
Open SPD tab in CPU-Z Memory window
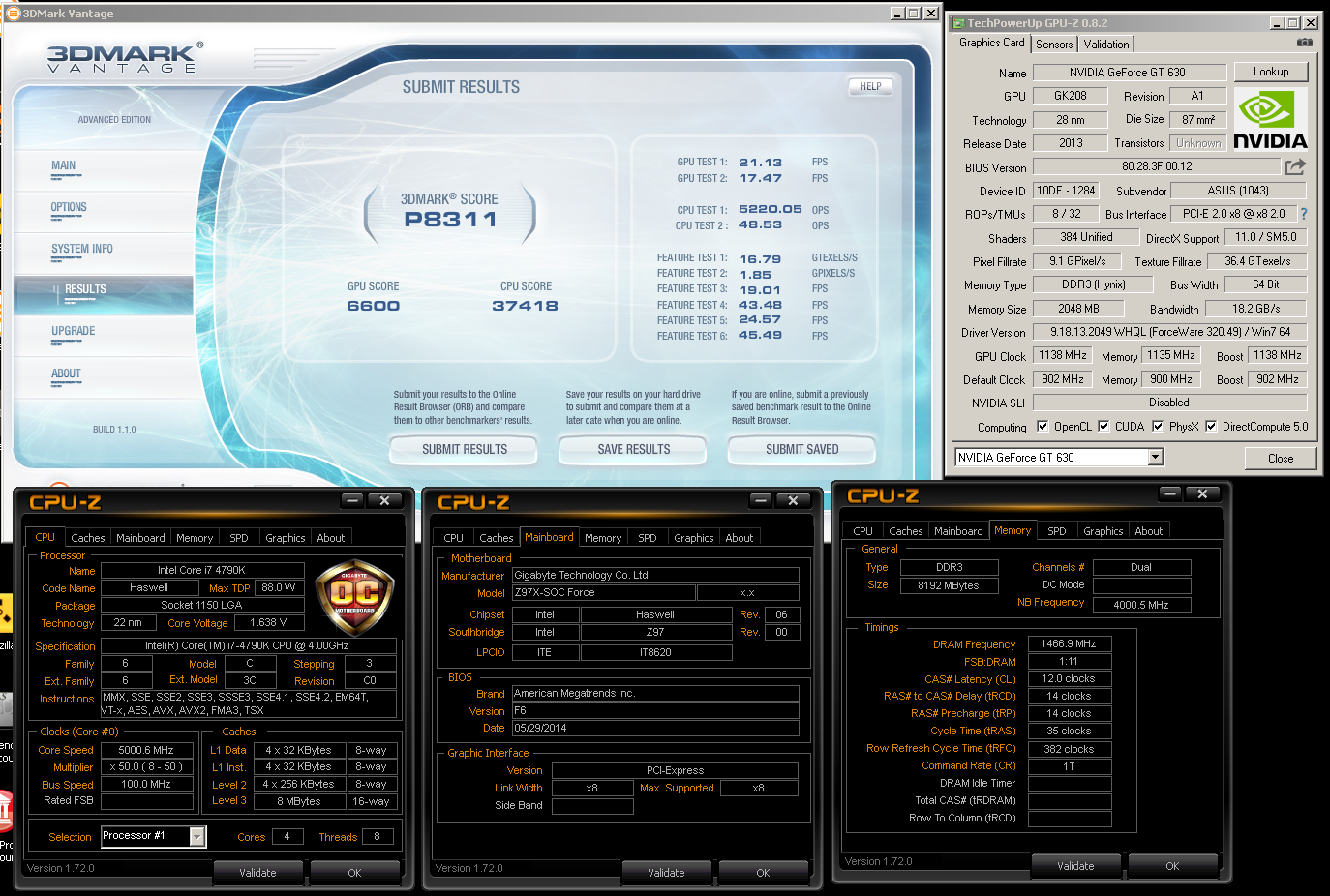[x=1057, y=531]
